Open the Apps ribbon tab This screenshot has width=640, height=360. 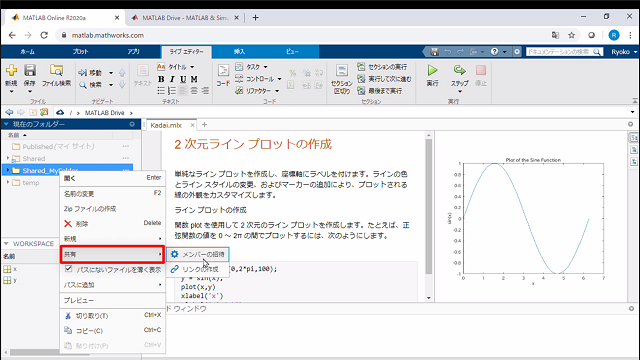pyautogui.click(x=133, y=52)
